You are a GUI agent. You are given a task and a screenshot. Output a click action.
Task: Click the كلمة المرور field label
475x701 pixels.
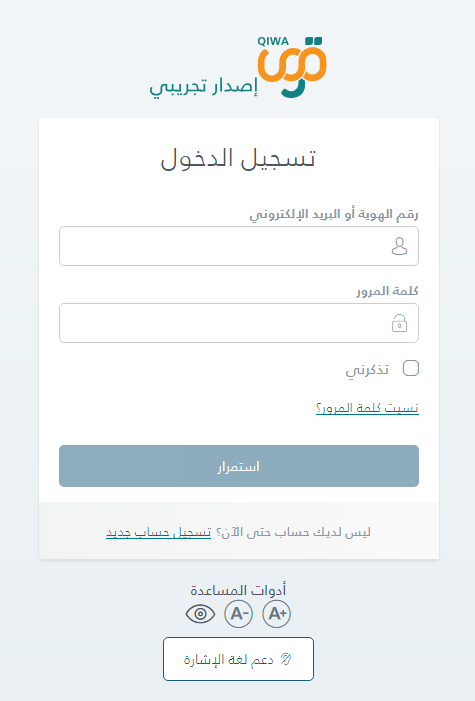tap(387, 291)
